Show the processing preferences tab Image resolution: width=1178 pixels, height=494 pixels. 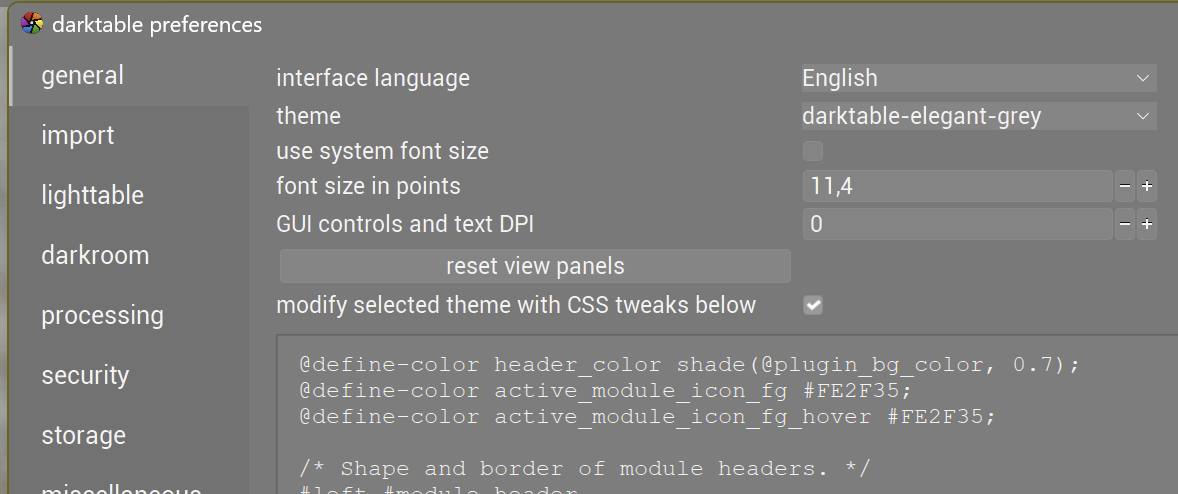tap(102, 315)
